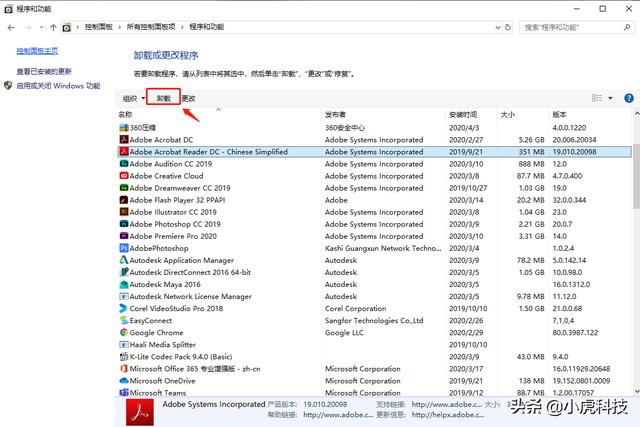640x427 pixels.
Task: Refresh the Programs and Features list
Action: click(x=508, y=27)
